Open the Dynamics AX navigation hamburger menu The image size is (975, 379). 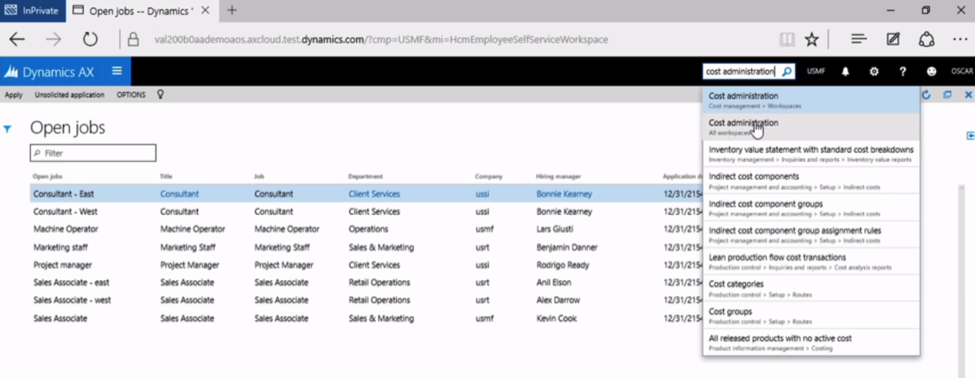tap(117, 71)
